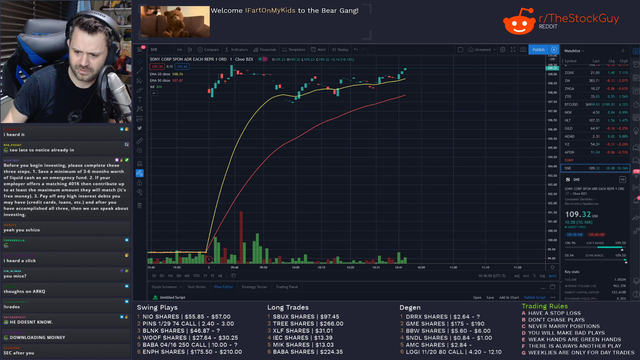Select the GILD watchlist row

596,128
